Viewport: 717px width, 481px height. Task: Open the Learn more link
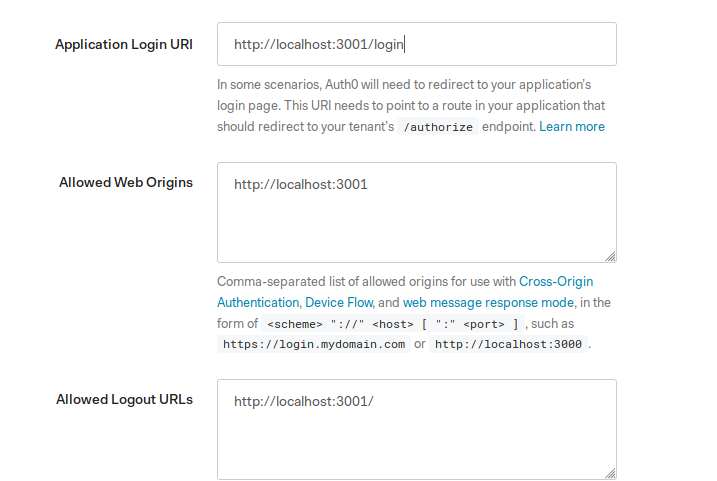[572, 127]
